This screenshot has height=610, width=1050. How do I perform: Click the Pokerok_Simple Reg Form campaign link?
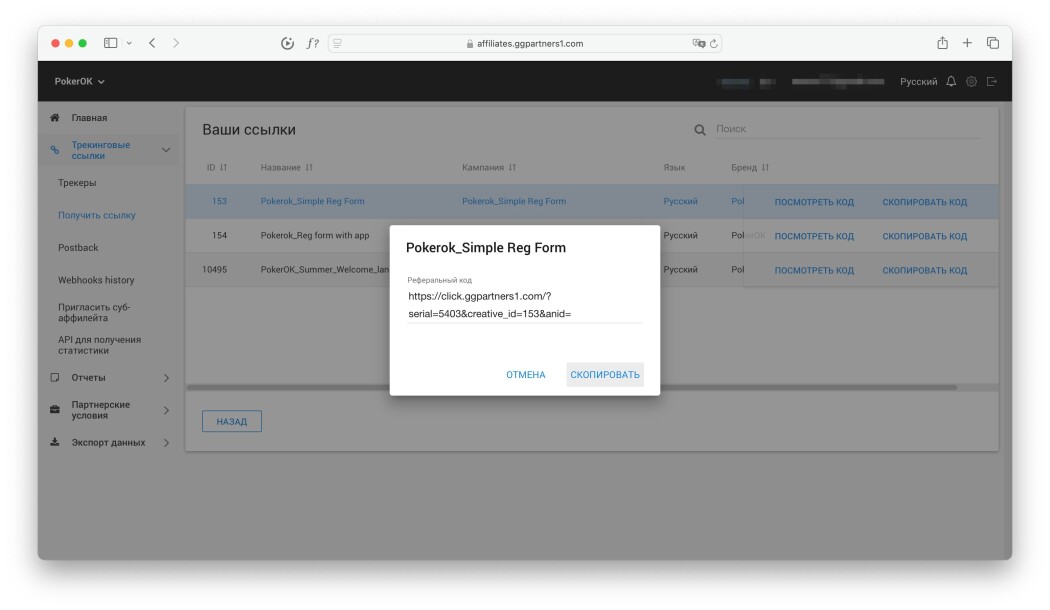514,201
